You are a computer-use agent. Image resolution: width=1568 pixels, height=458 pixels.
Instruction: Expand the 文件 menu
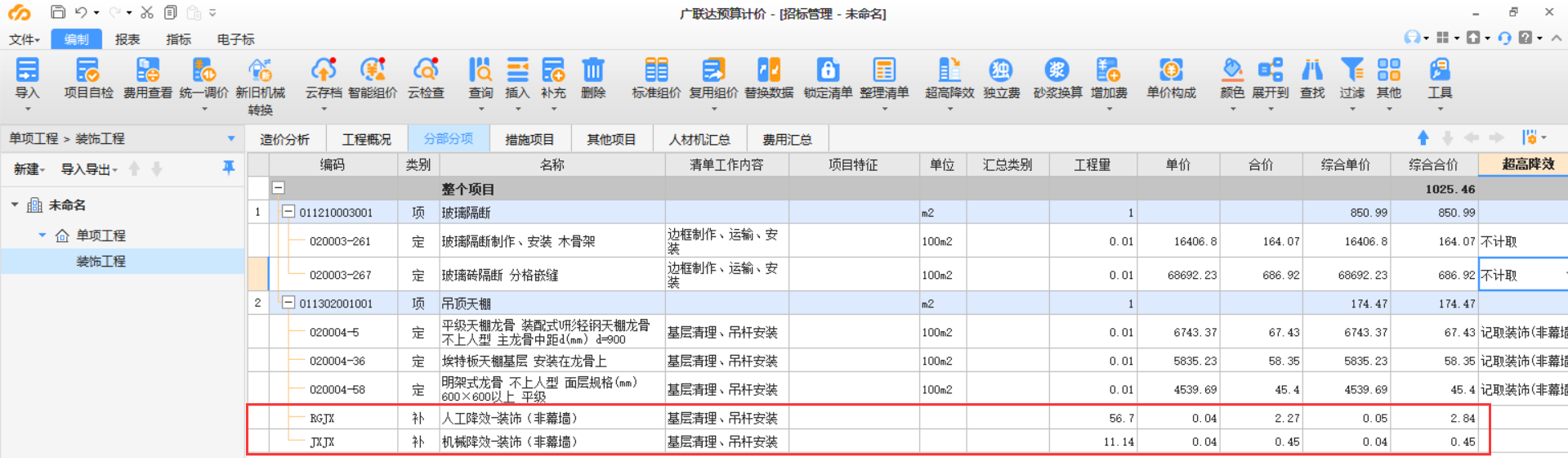[x=25, y=39]
